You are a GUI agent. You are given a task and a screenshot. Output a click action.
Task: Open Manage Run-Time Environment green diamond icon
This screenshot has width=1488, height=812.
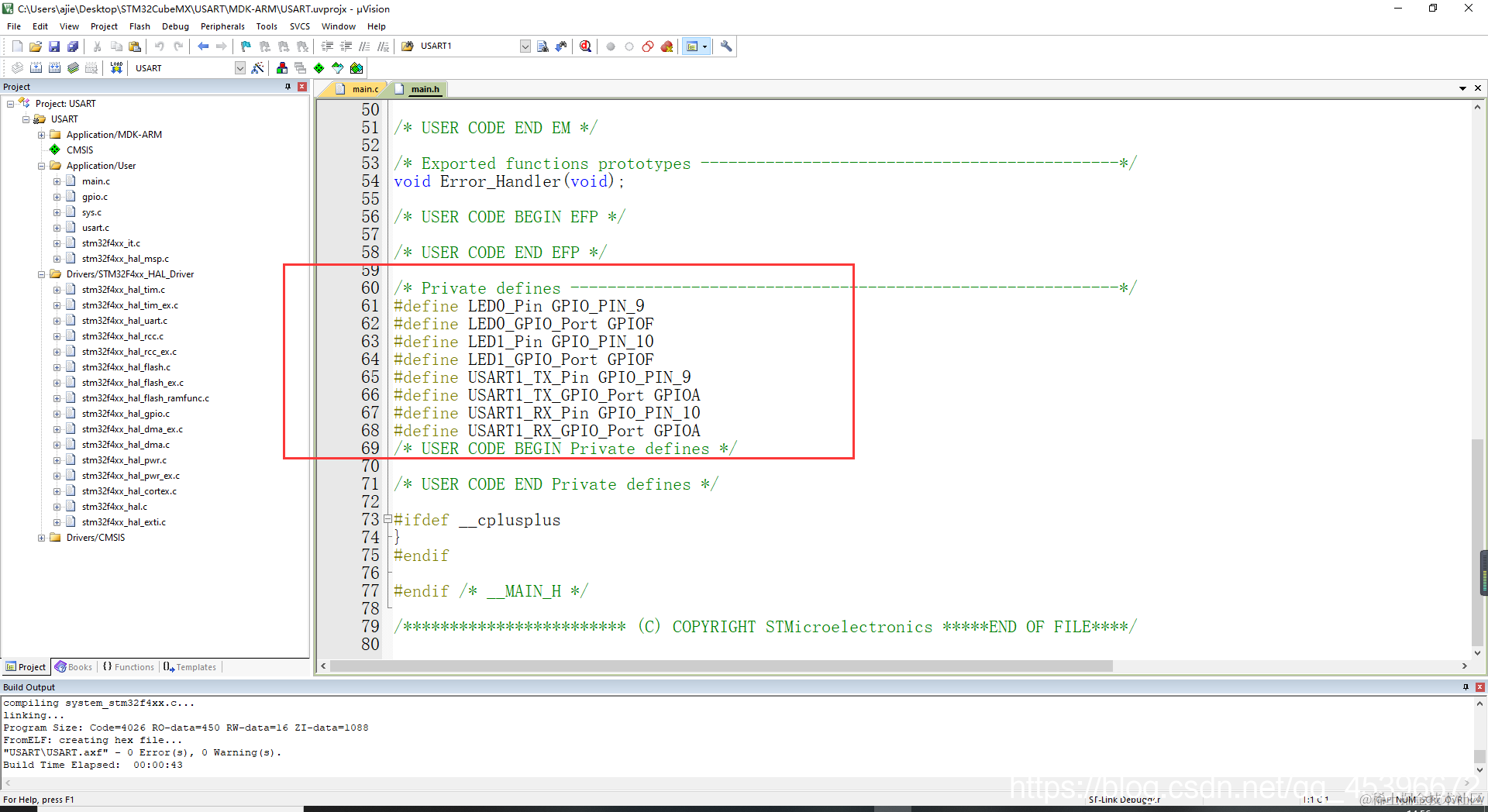pos(319,68)
